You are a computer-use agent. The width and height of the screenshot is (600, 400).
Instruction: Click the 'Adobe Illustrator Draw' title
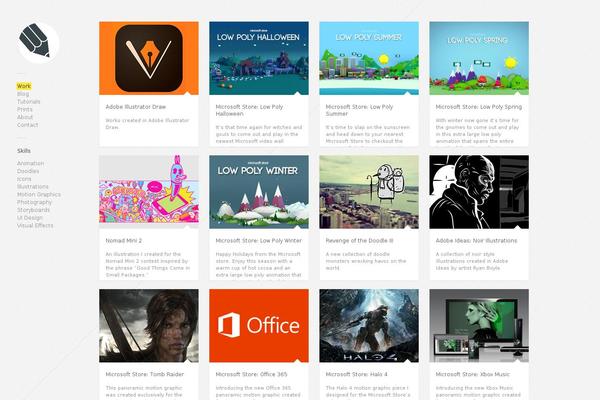click(x=136, y=107)
